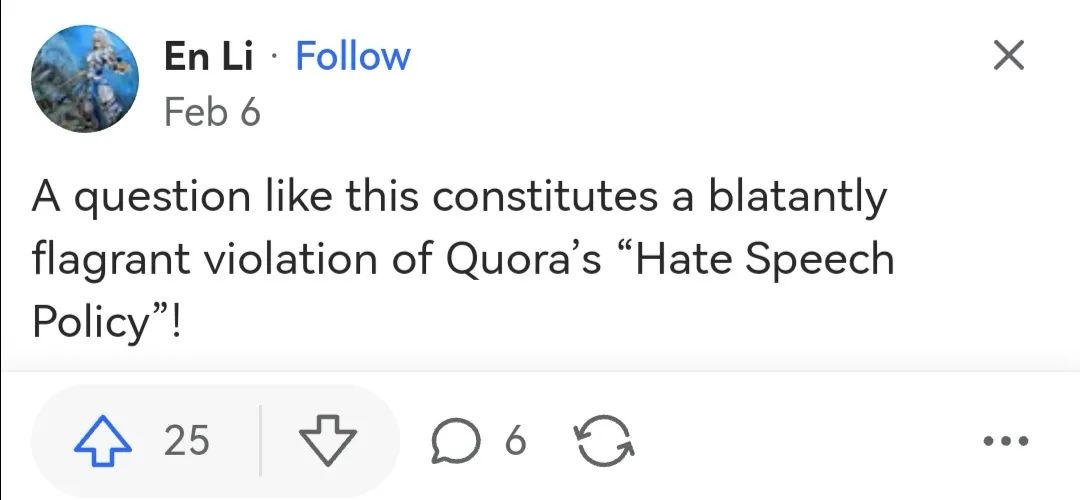Screen dimensions: 1080x500
Task: Share the comment using the circular arrows icon
Action: click(x=605, y=440)
